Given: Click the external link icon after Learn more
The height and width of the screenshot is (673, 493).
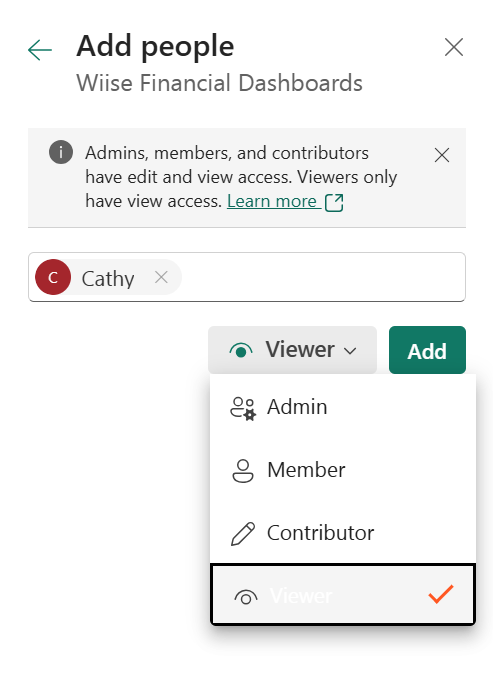Looking at the screenshot, I should [334, 203].
